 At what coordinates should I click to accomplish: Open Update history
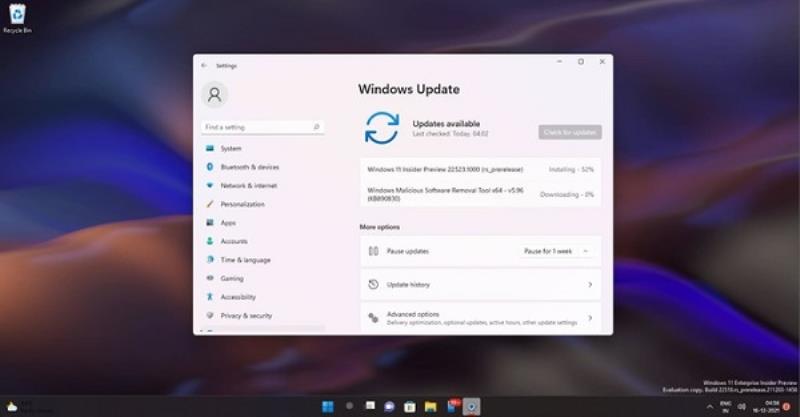pyautogui.click(x=481, y=285)
